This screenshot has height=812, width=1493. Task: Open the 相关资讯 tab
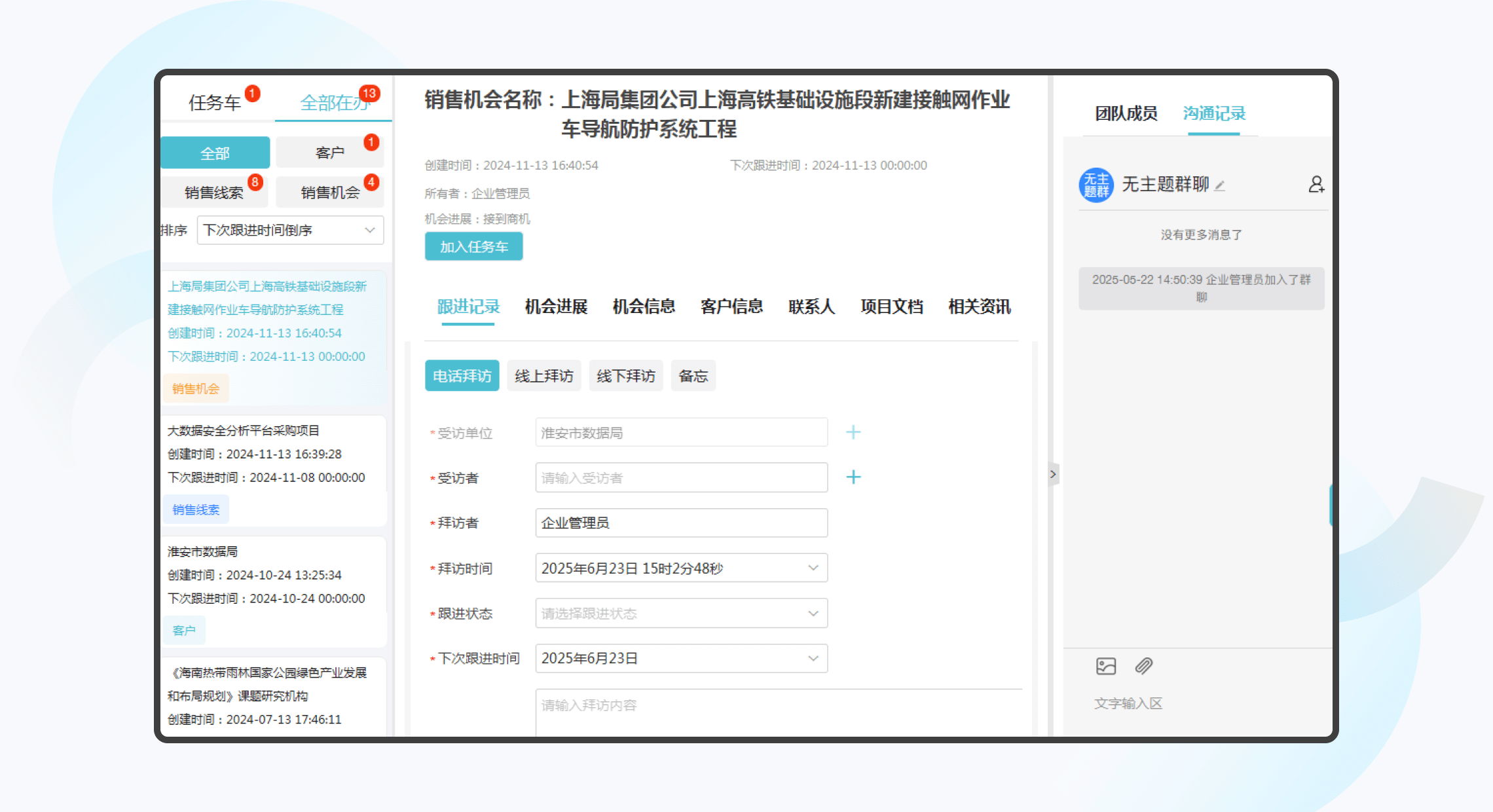point(980,306)
